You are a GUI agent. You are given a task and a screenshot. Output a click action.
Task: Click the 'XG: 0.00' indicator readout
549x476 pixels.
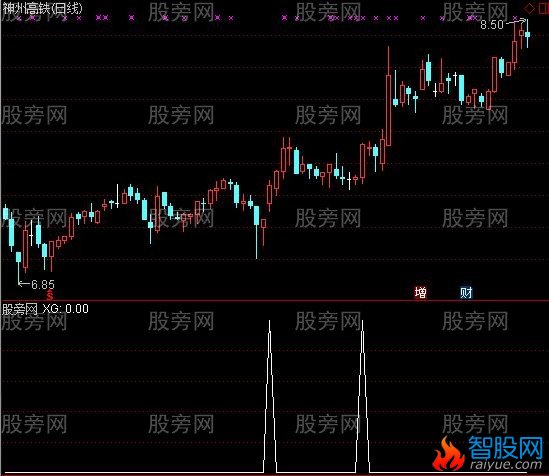pos(65,309)
